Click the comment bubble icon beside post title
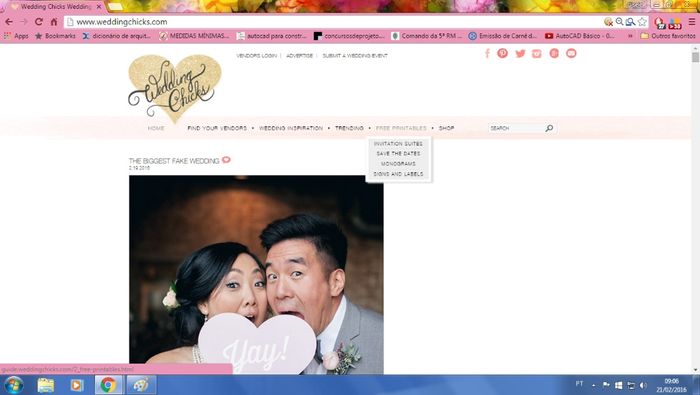 point(226,160)
